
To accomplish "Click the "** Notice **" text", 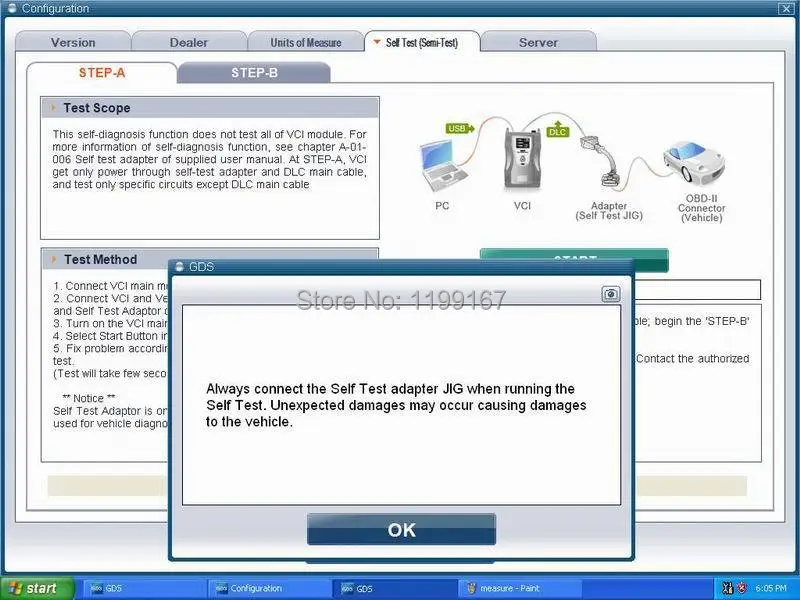I will 89,398.
